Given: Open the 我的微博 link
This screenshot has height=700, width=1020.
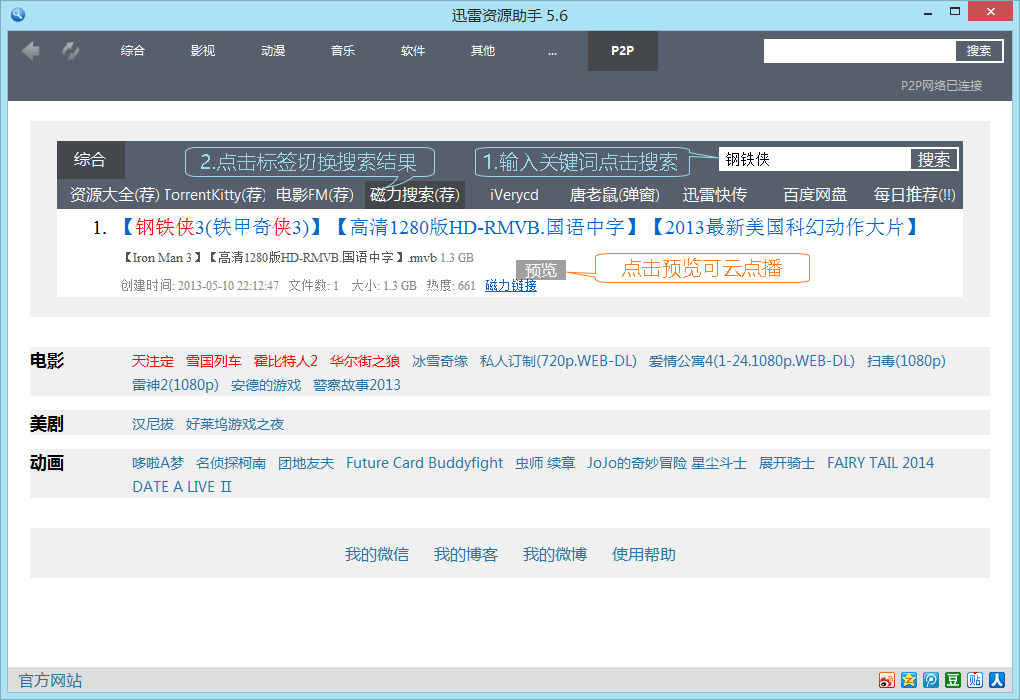Looking at the screenshot, I should pos(555,554).
